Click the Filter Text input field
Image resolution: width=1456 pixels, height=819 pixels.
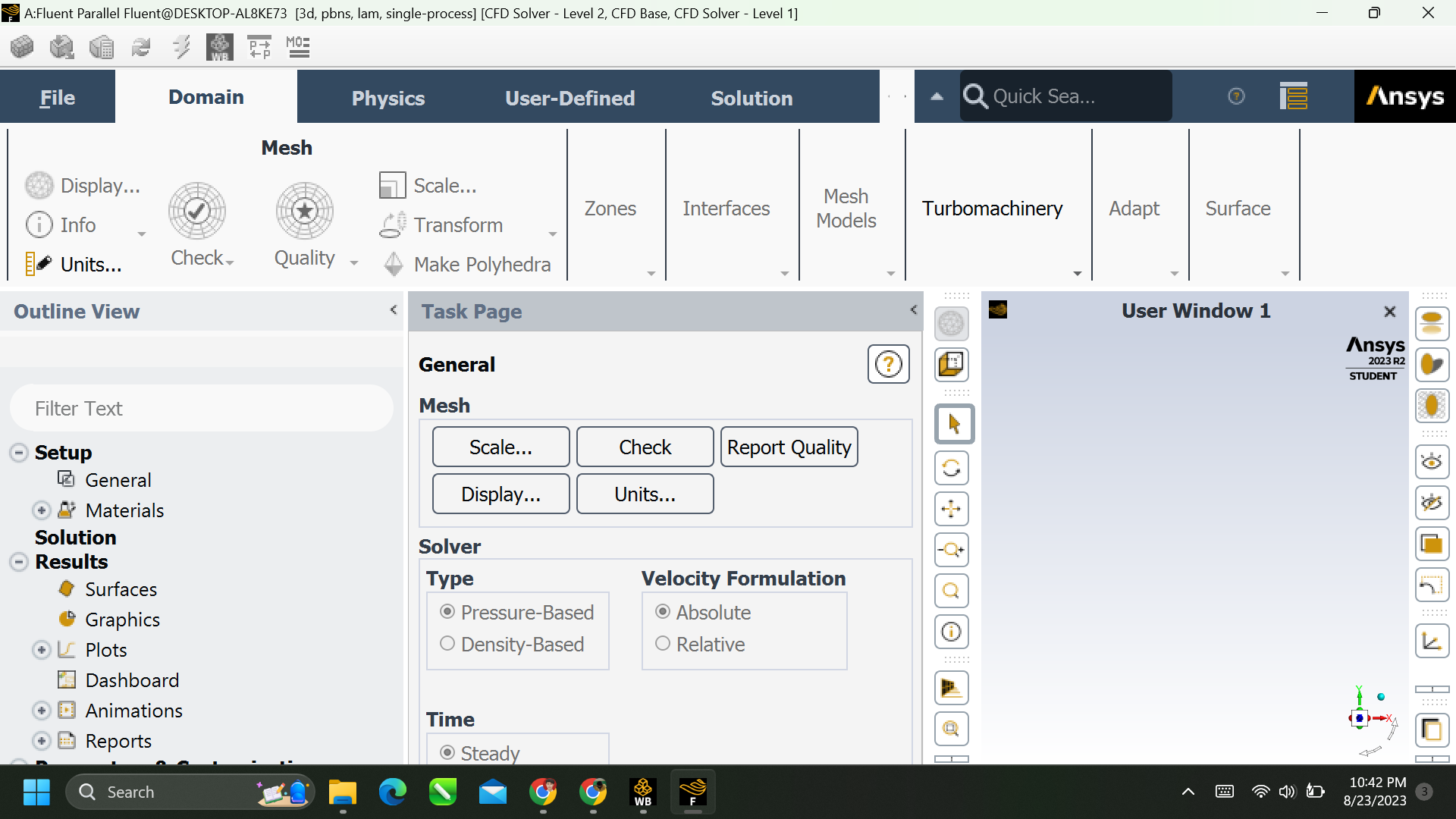point(202,409)
